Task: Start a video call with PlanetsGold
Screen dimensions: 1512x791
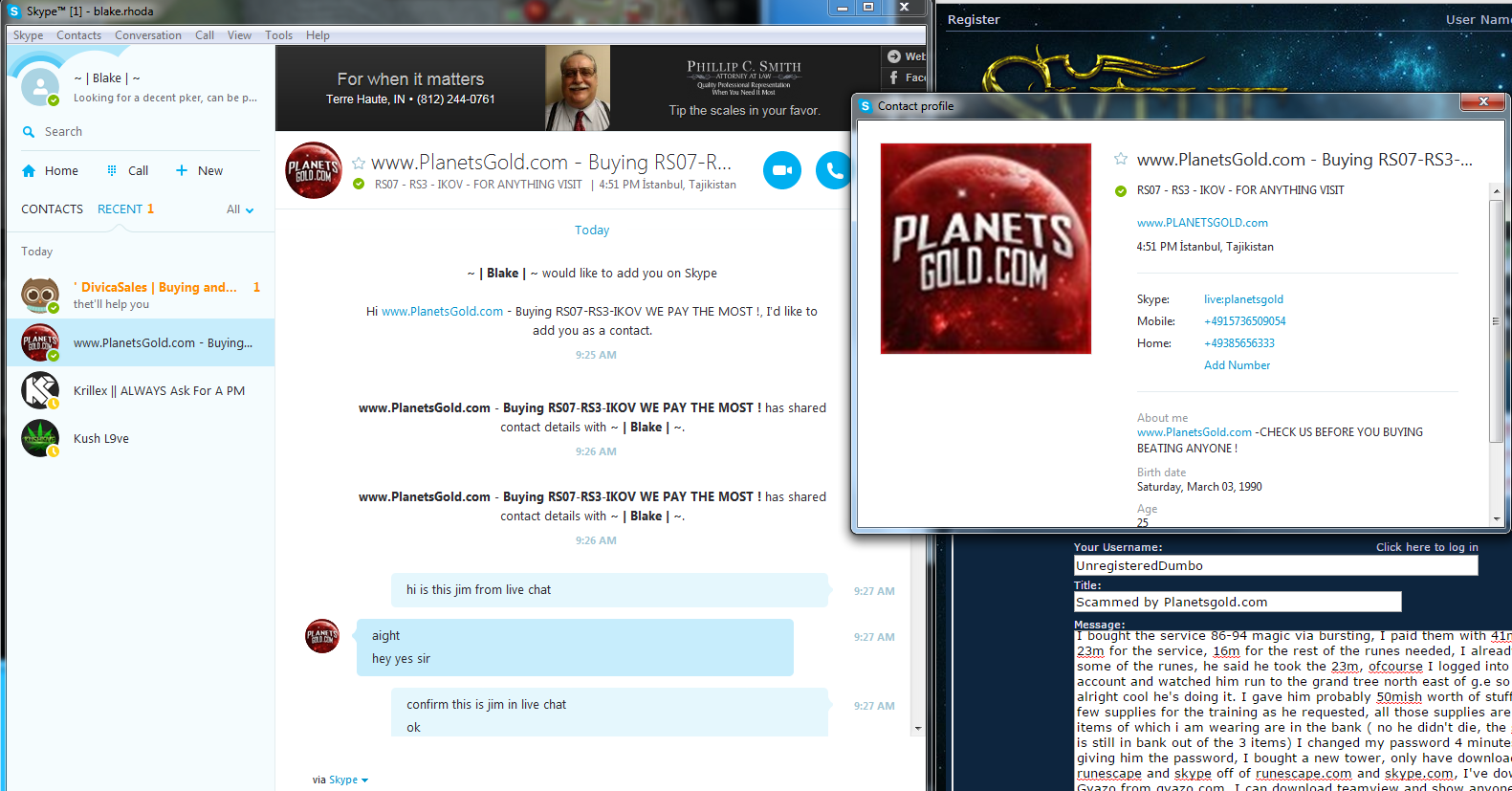Action: pos(781,170)
